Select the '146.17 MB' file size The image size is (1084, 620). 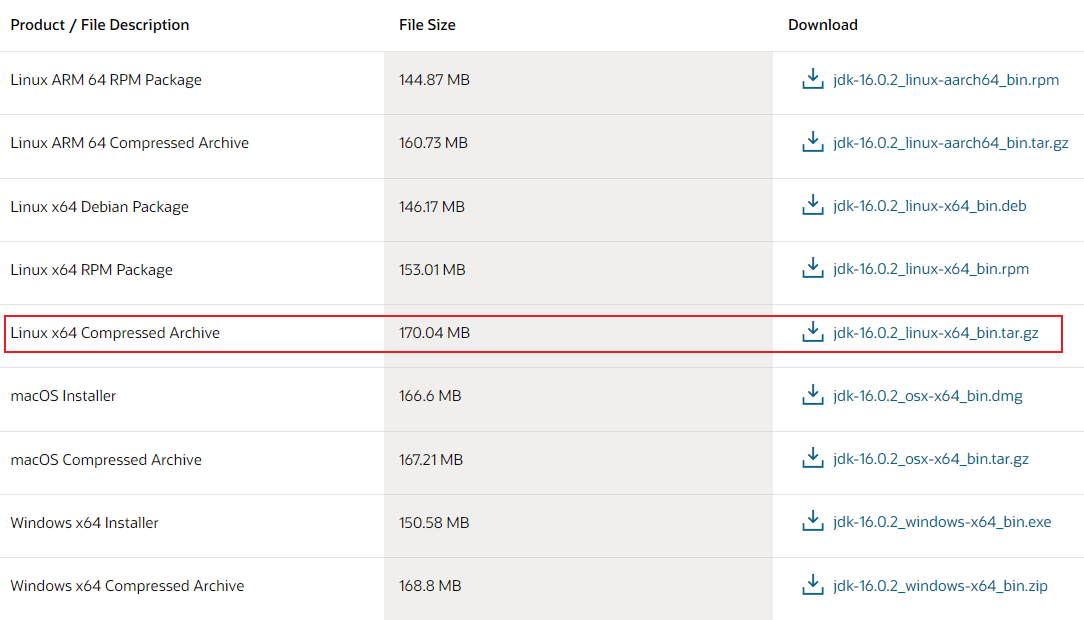click(432, 207)
